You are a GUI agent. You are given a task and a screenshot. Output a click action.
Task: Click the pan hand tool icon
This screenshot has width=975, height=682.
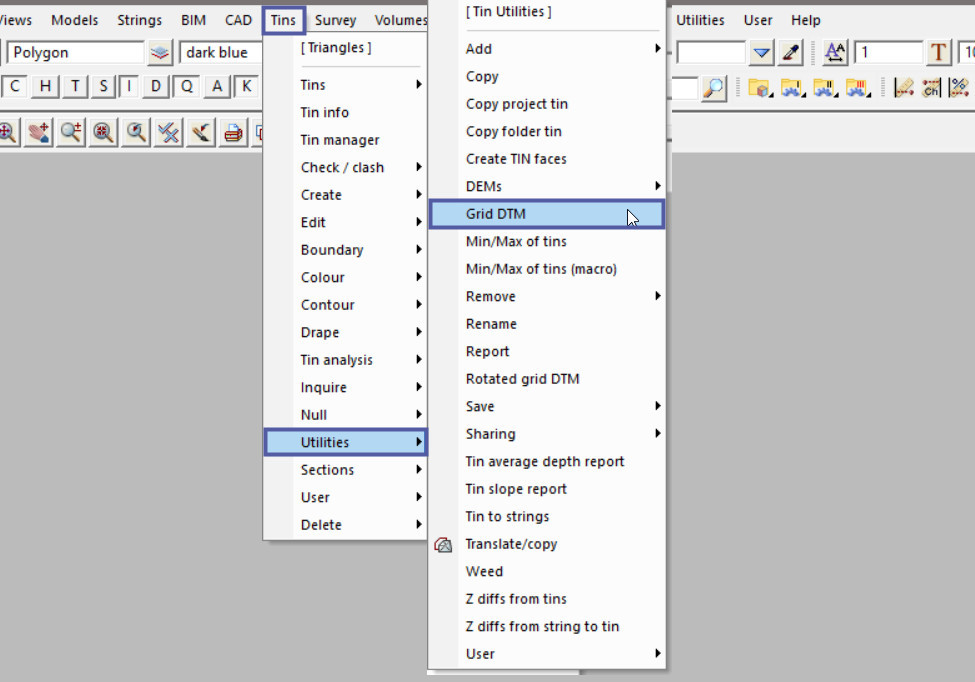(x=38, y=131)
